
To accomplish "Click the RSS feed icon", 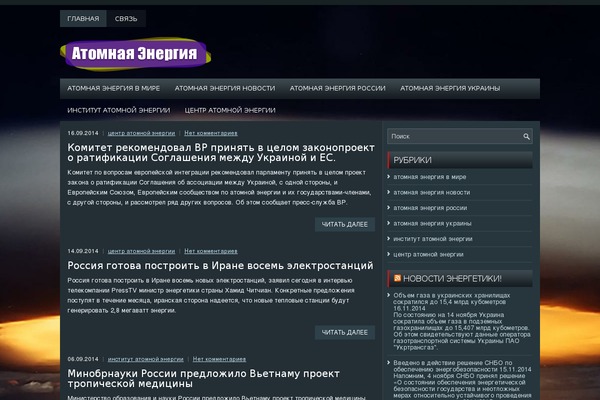I will tap(397, 278).
